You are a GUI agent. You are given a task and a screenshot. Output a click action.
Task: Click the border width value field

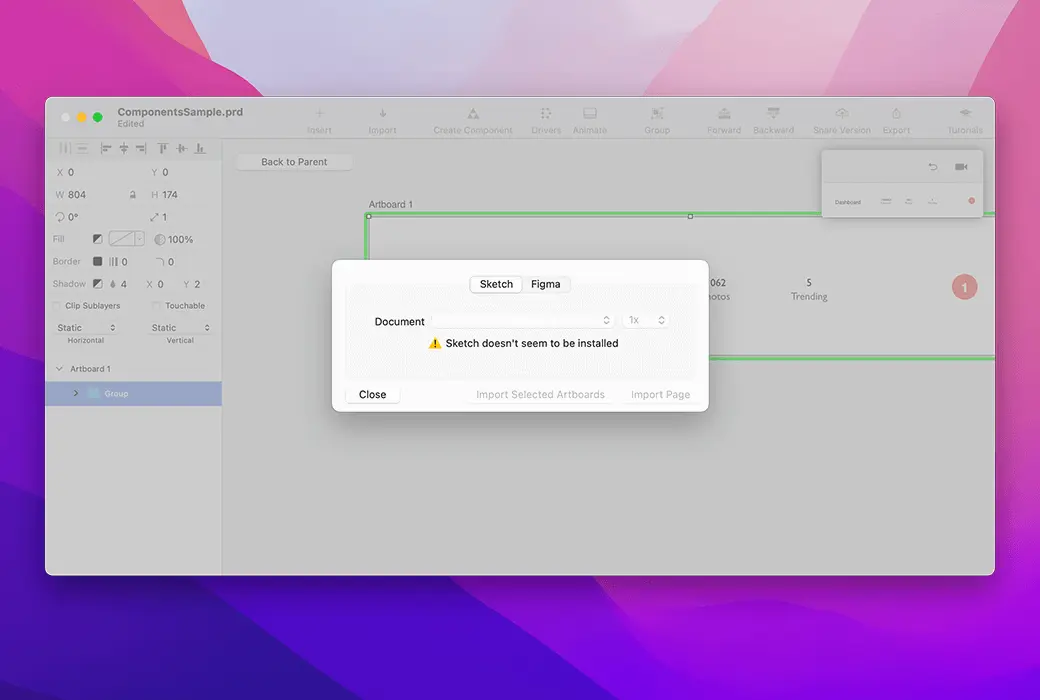point(125,262)
